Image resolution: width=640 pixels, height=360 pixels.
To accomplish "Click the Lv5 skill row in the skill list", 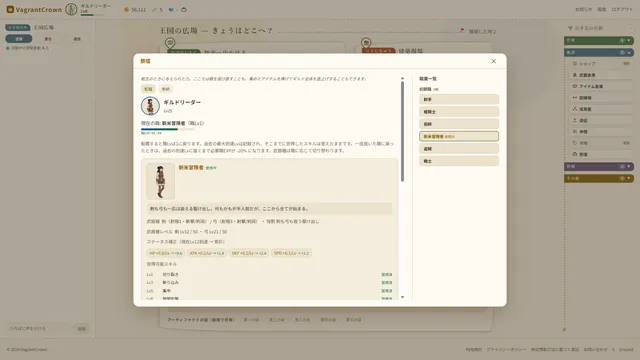I will 269,291.
